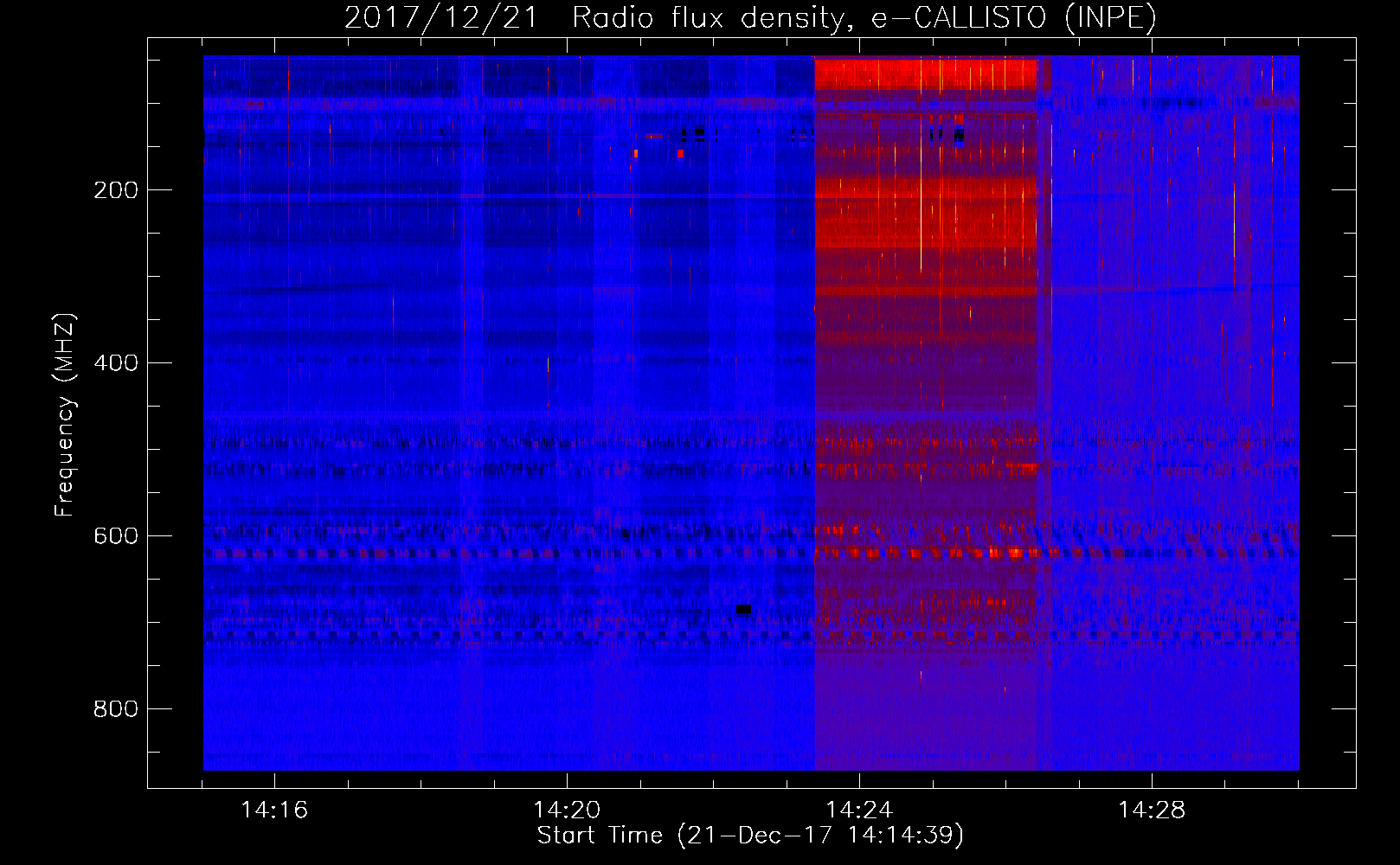Click the small black data gap near 700 MHz
The height and width of the screenshot is (865, 1400).
[743, 610]
